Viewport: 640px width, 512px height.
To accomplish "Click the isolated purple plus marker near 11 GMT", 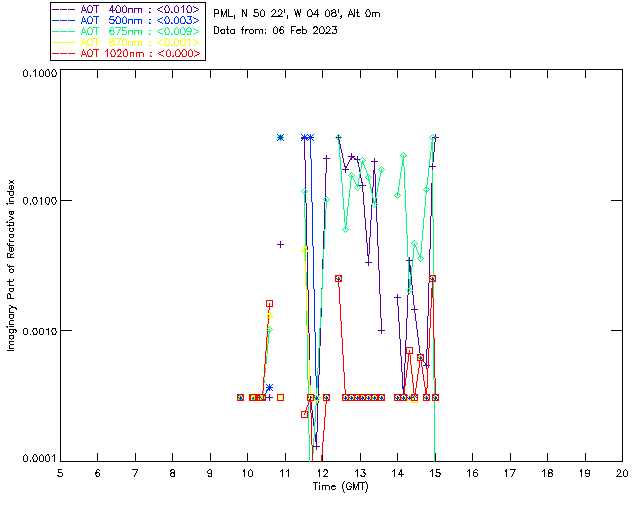I will (281, 244).
